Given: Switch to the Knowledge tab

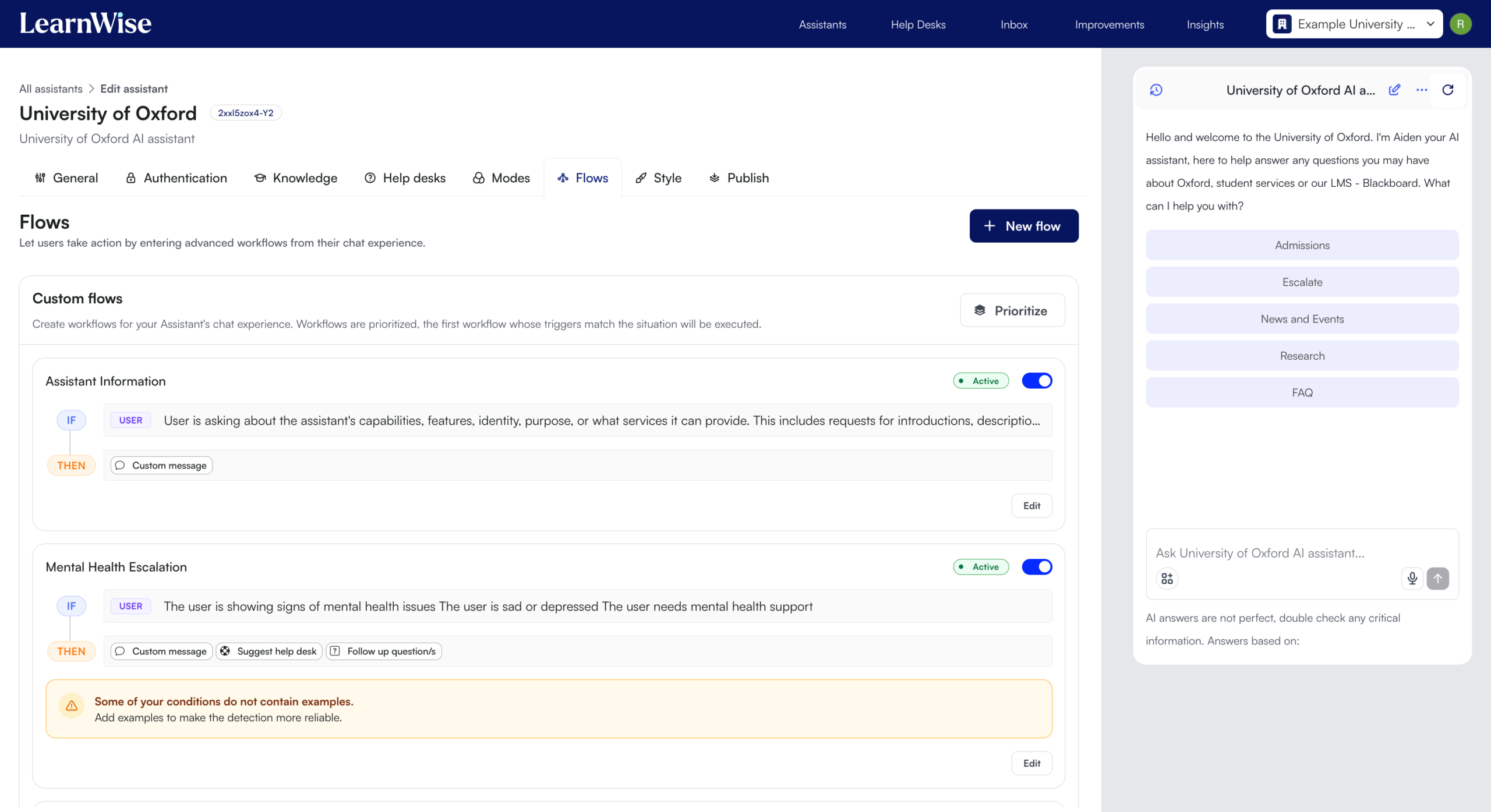Looking at the screenshot, I should (x=296, y=178).
